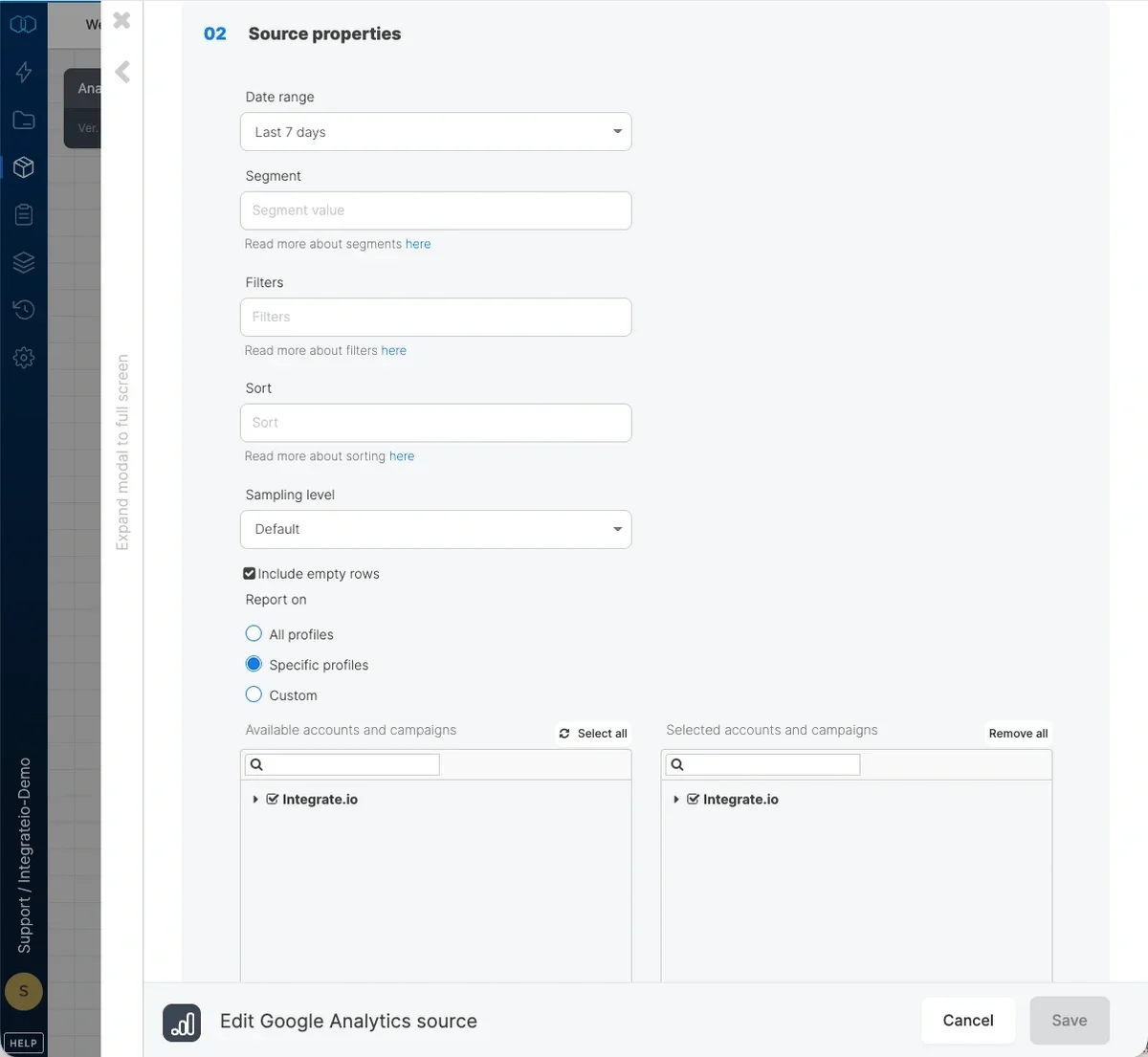Click the layers stack icon in sidebar
The width and height of the screenshot is (1148, 1057).
[23, 261]
